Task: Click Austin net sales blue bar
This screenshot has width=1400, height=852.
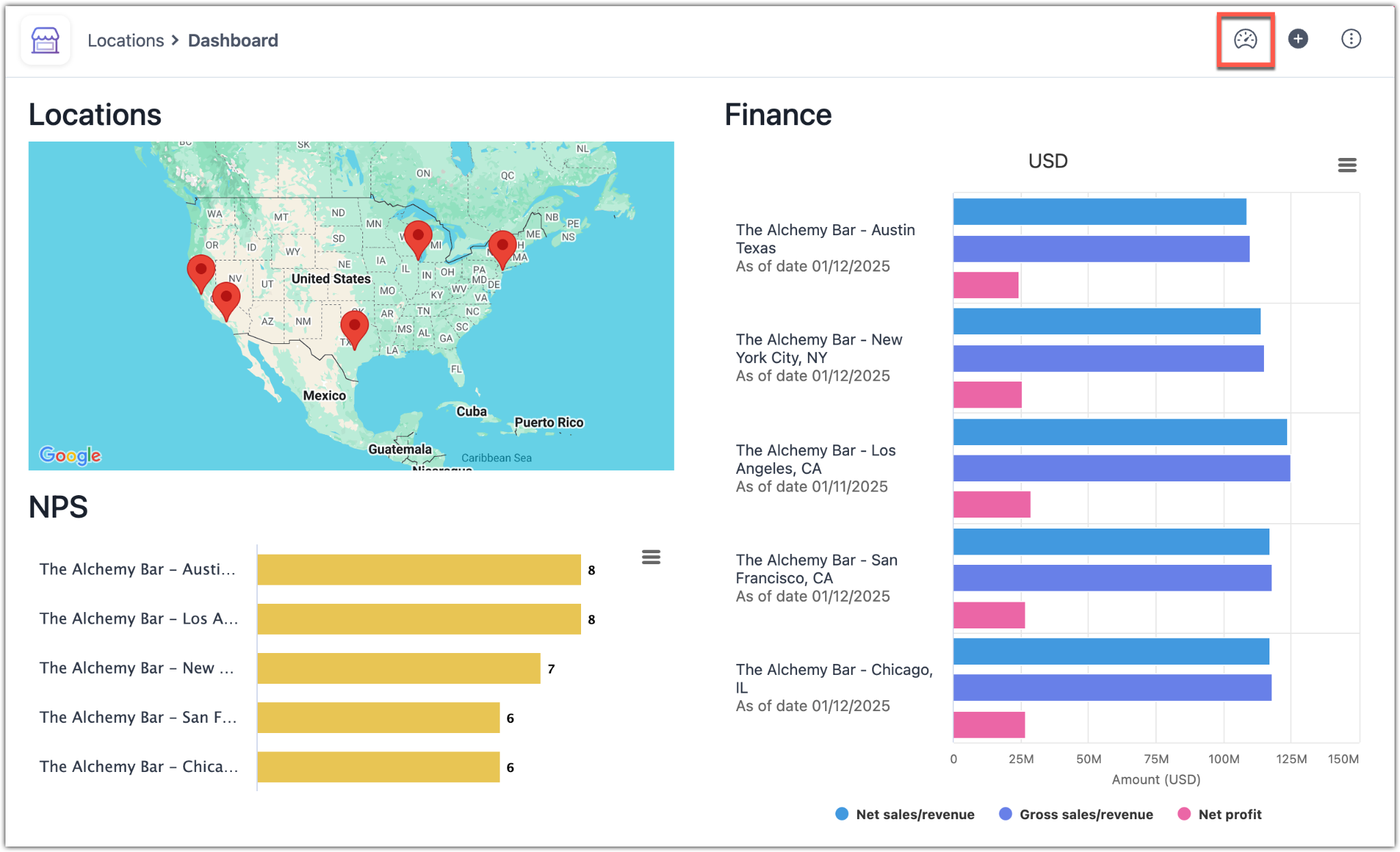Action: pos(1099,212)
